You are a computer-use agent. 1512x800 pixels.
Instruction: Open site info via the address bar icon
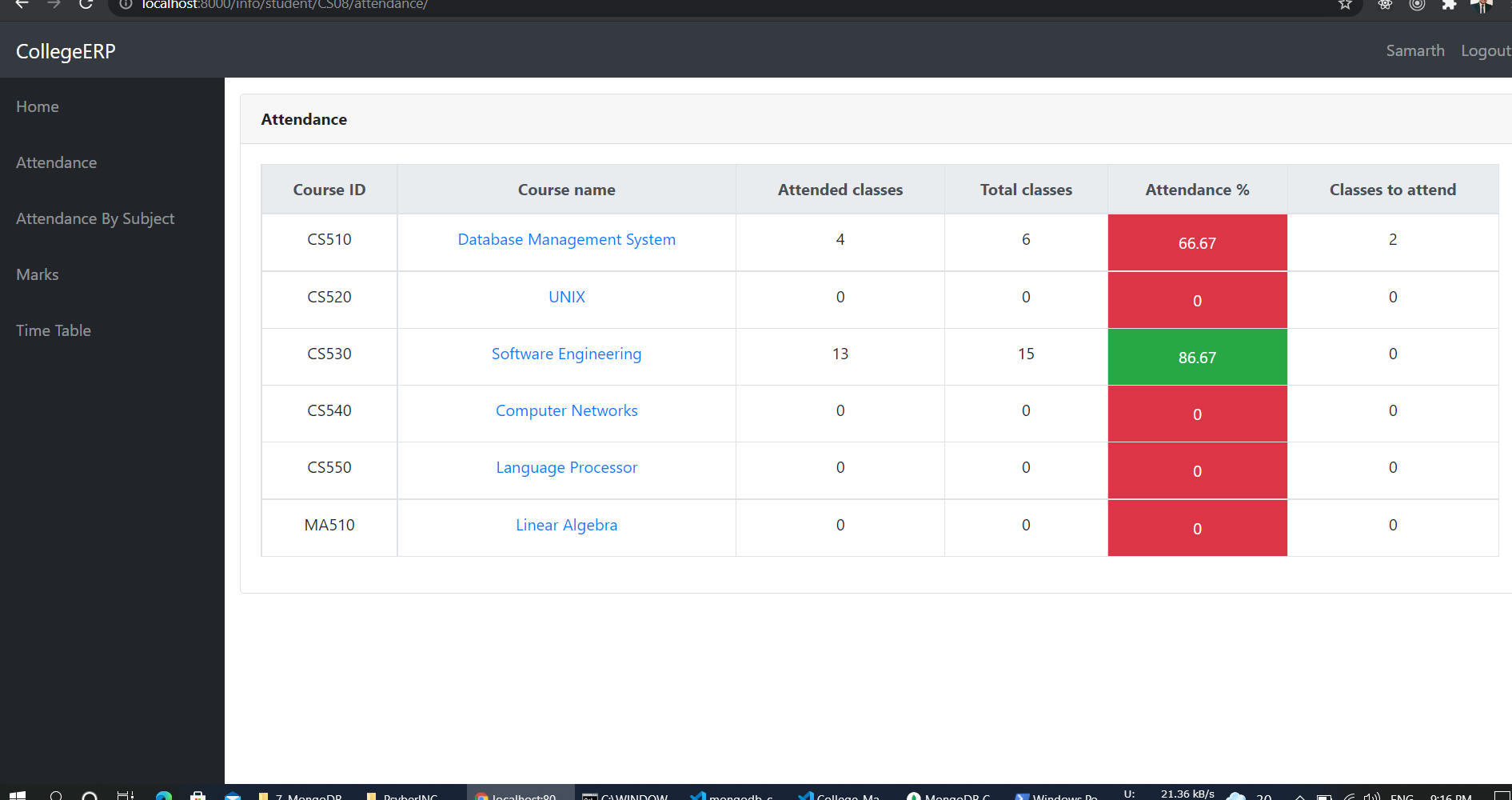point(125,5)
